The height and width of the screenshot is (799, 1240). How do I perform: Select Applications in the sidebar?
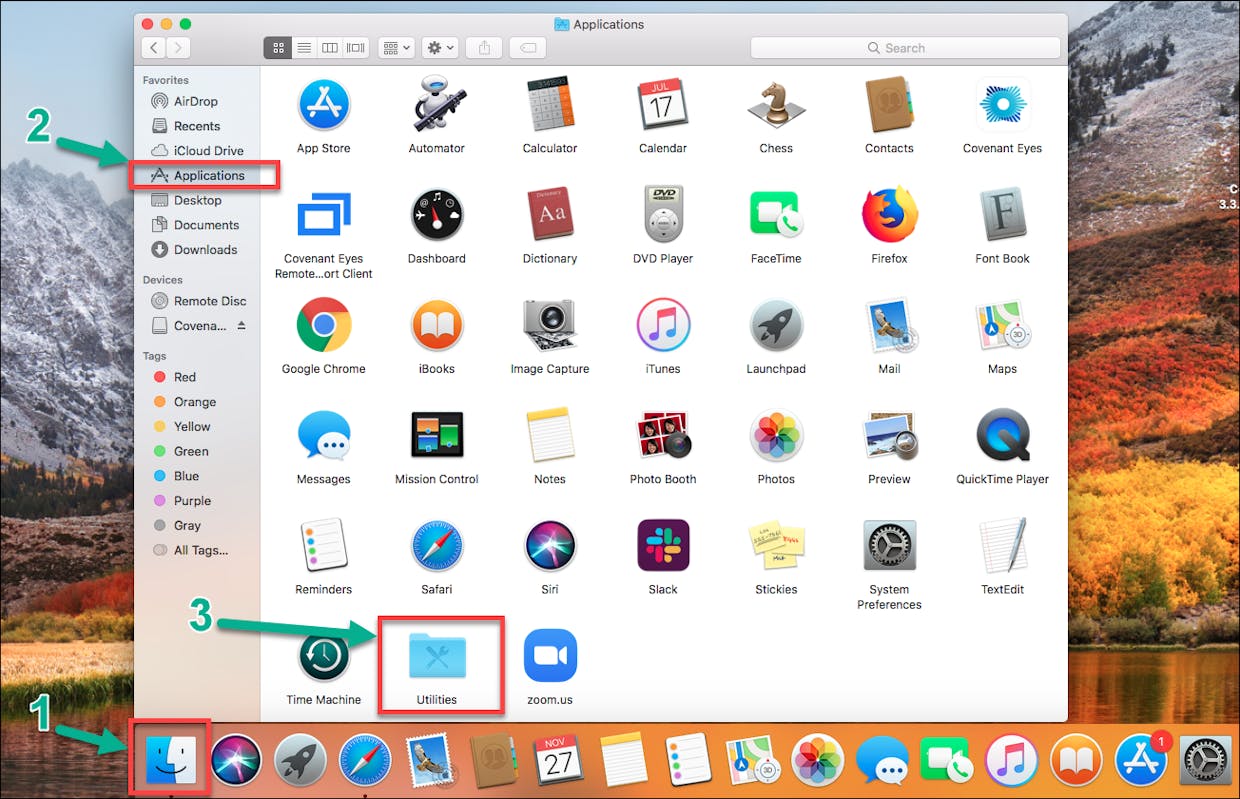tap(208, 175)
